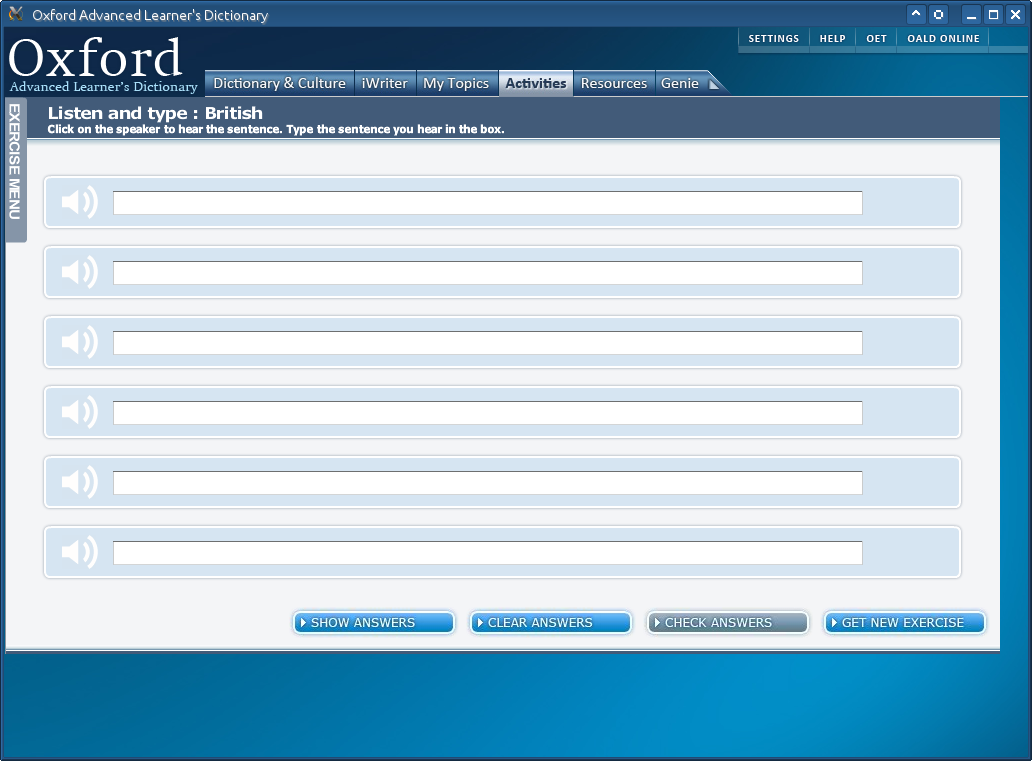Get a new exercise

coord(905,623)
